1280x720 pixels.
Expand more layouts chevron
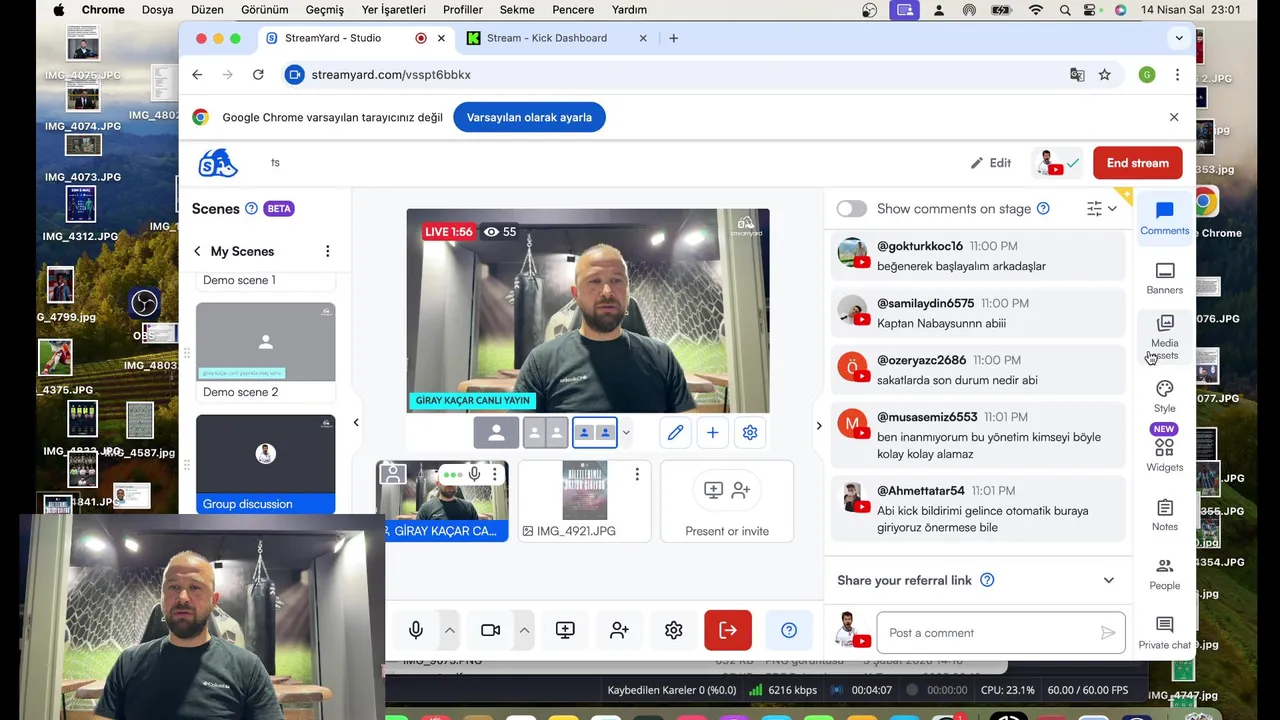click(x=626, y=433)
